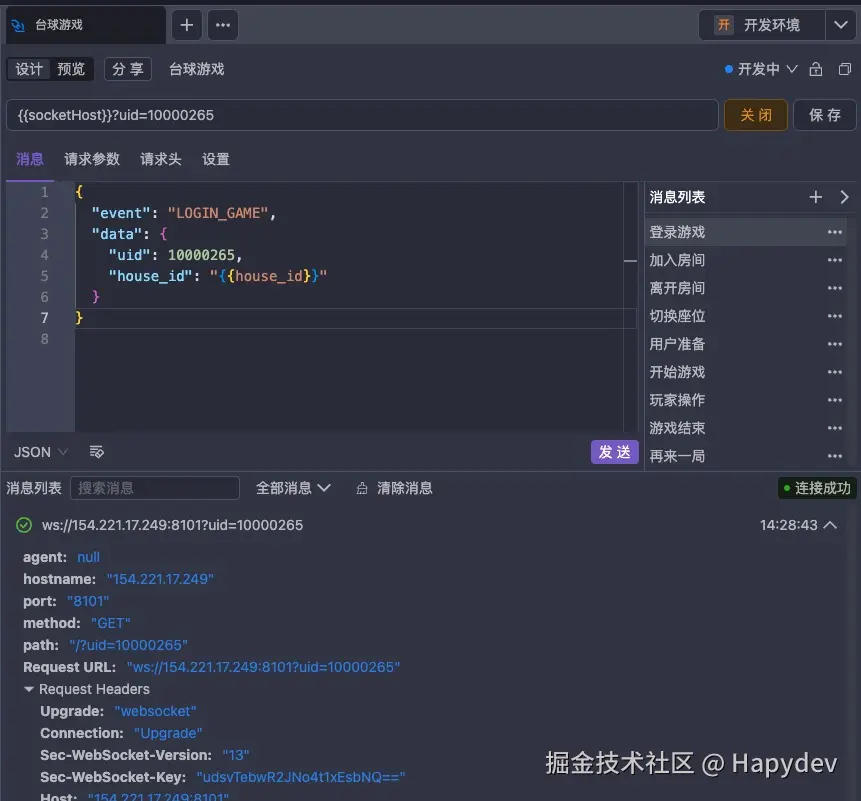The image size is (861, 801).
Task: Open the 全部消息 filter dropdown
Action: tap(293, 488)
